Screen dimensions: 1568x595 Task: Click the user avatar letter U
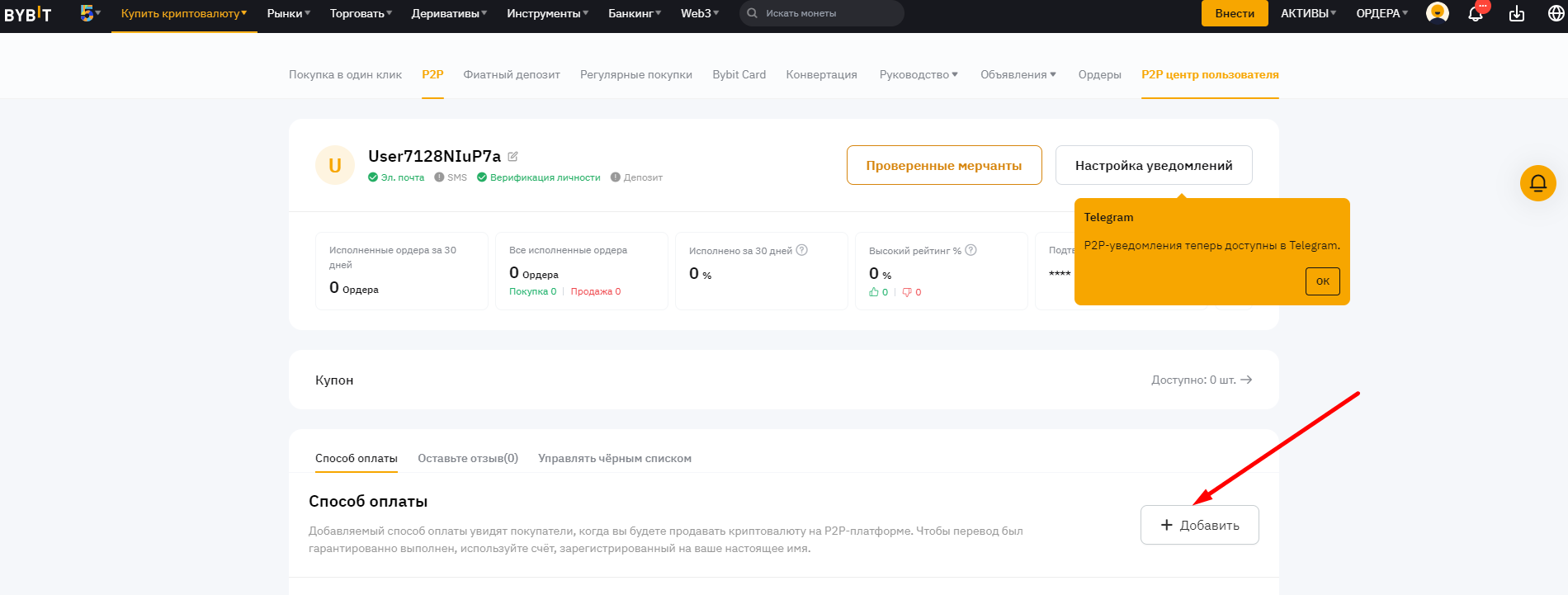click(335, 165)
